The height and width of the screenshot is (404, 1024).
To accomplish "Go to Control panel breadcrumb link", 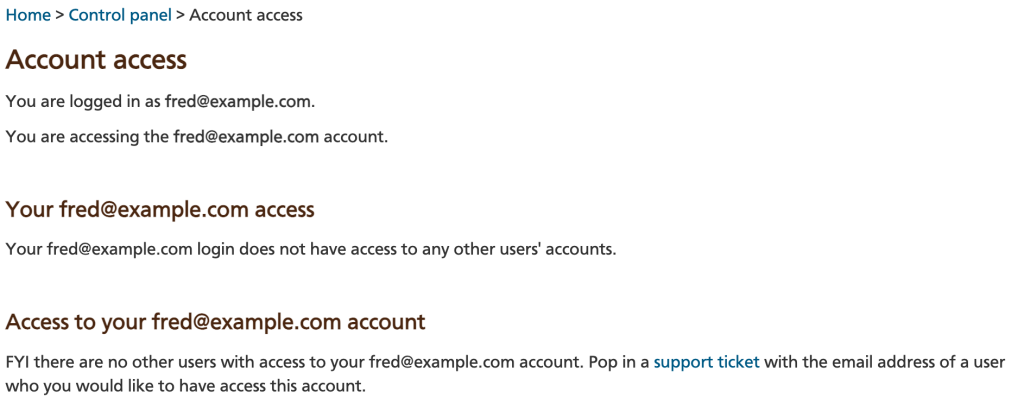I will [120, 15].
